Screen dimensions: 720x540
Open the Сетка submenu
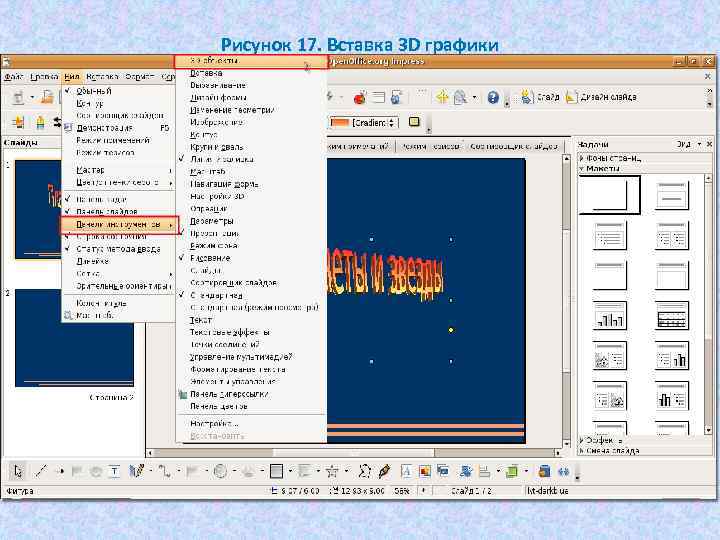point(118,274)
